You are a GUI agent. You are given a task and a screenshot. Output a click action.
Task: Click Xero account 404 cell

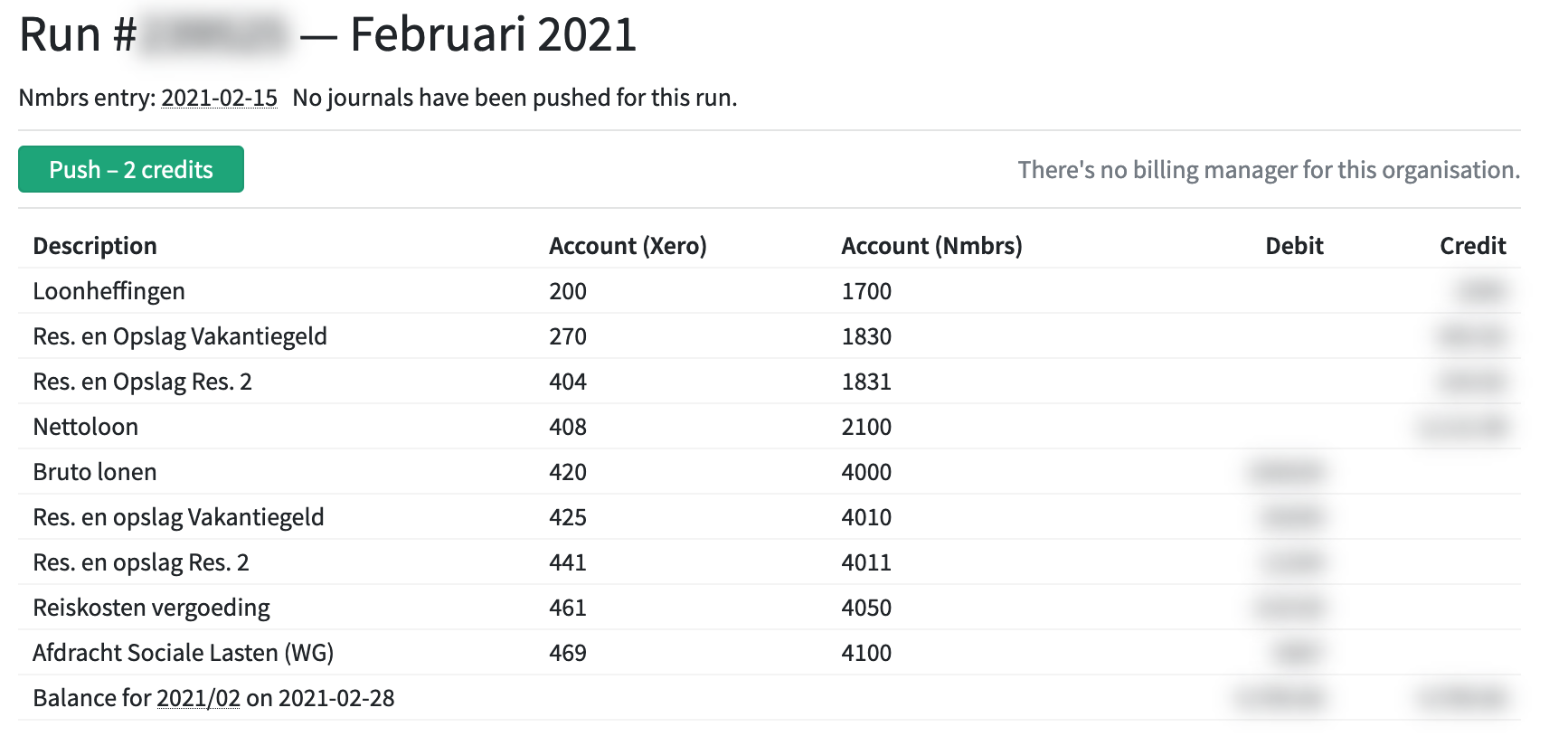tap(568, 382)
